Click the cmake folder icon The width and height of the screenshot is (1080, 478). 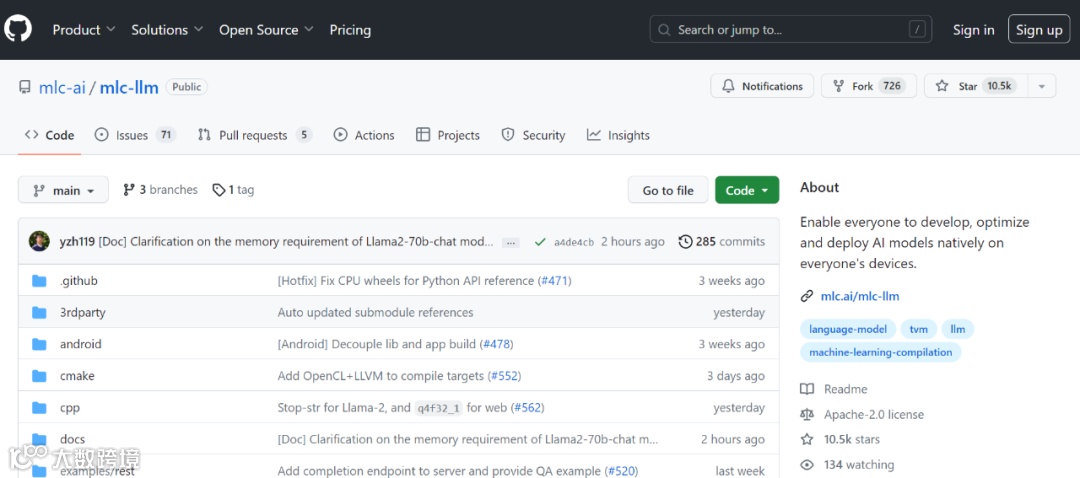coord(39,376)
